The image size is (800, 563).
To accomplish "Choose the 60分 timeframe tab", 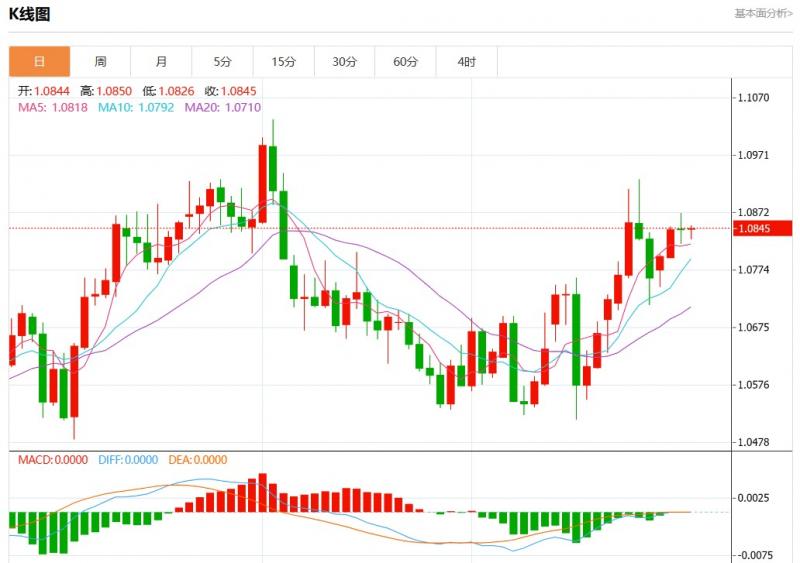I will [x=406, y=62].
